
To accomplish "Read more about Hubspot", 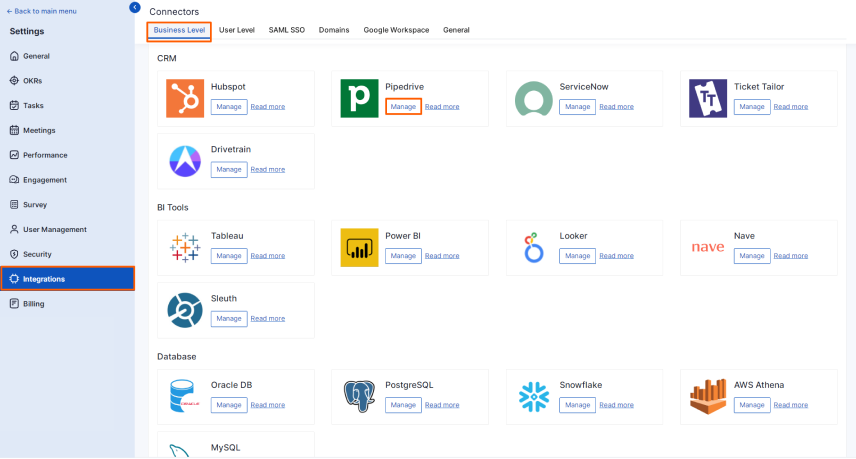I will (x=268, y=107).
